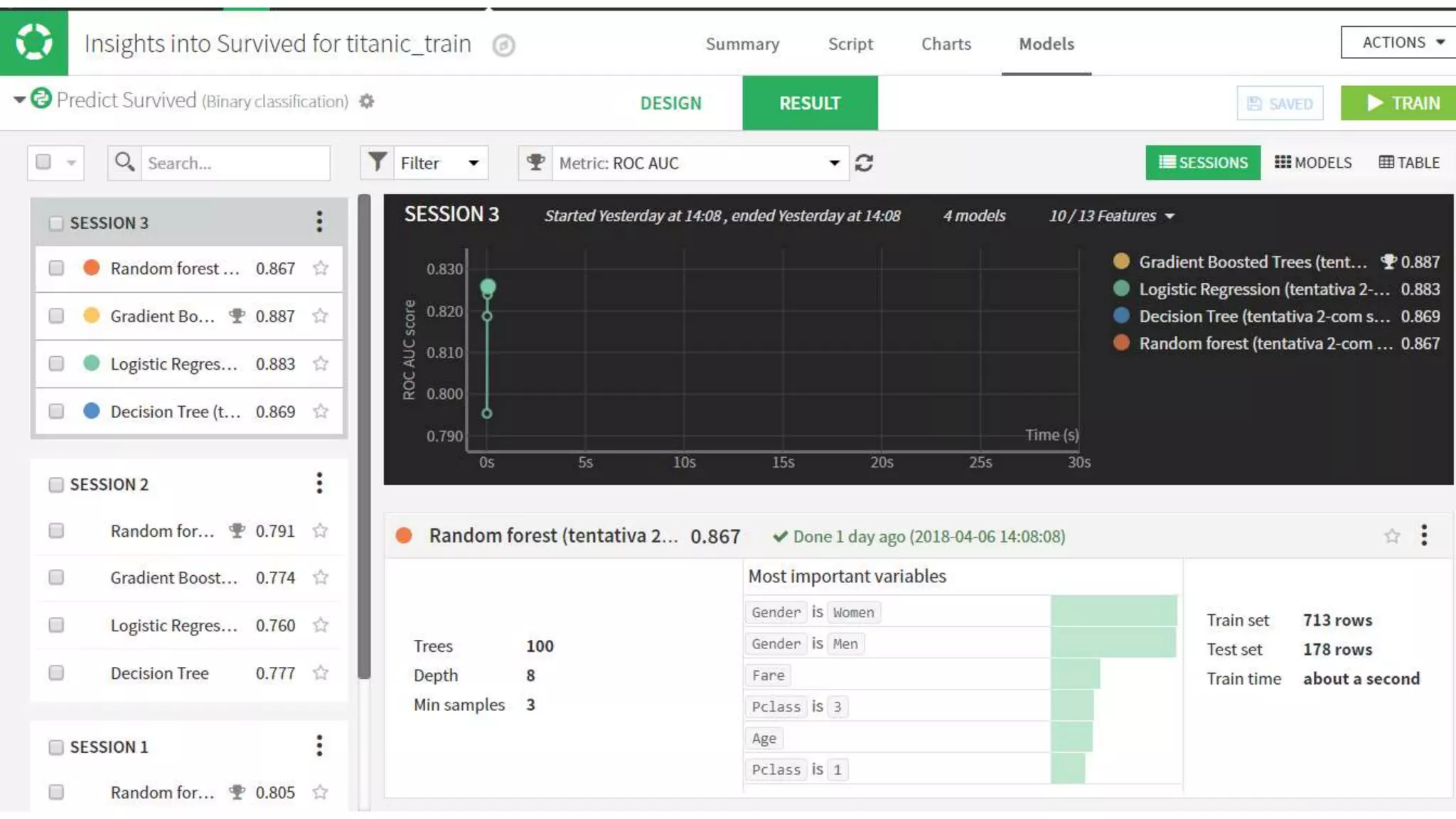Open Random forest result kebab menu
Viewport: 1456px width, 819px height.
[1423, 535]
